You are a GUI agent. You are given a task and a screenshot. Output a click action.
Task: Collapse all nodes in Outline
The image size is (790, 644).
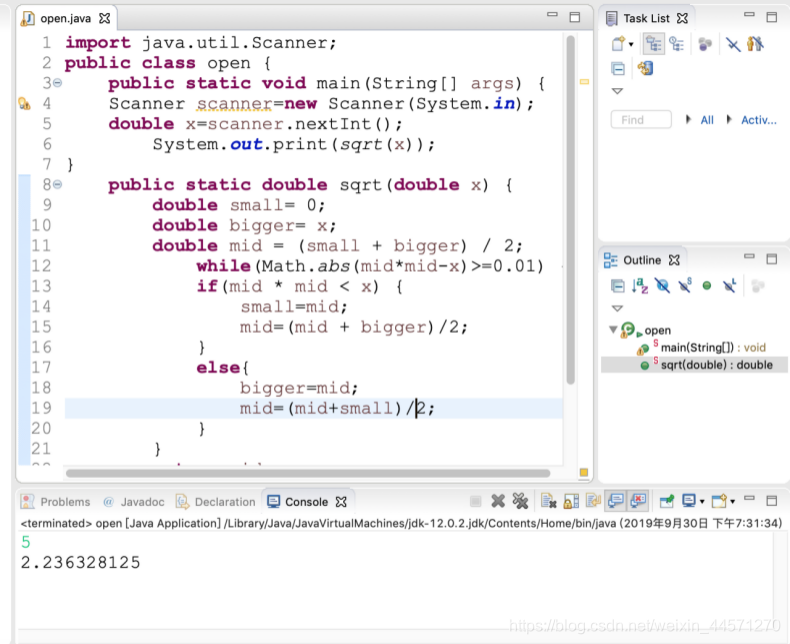[618, 286]
